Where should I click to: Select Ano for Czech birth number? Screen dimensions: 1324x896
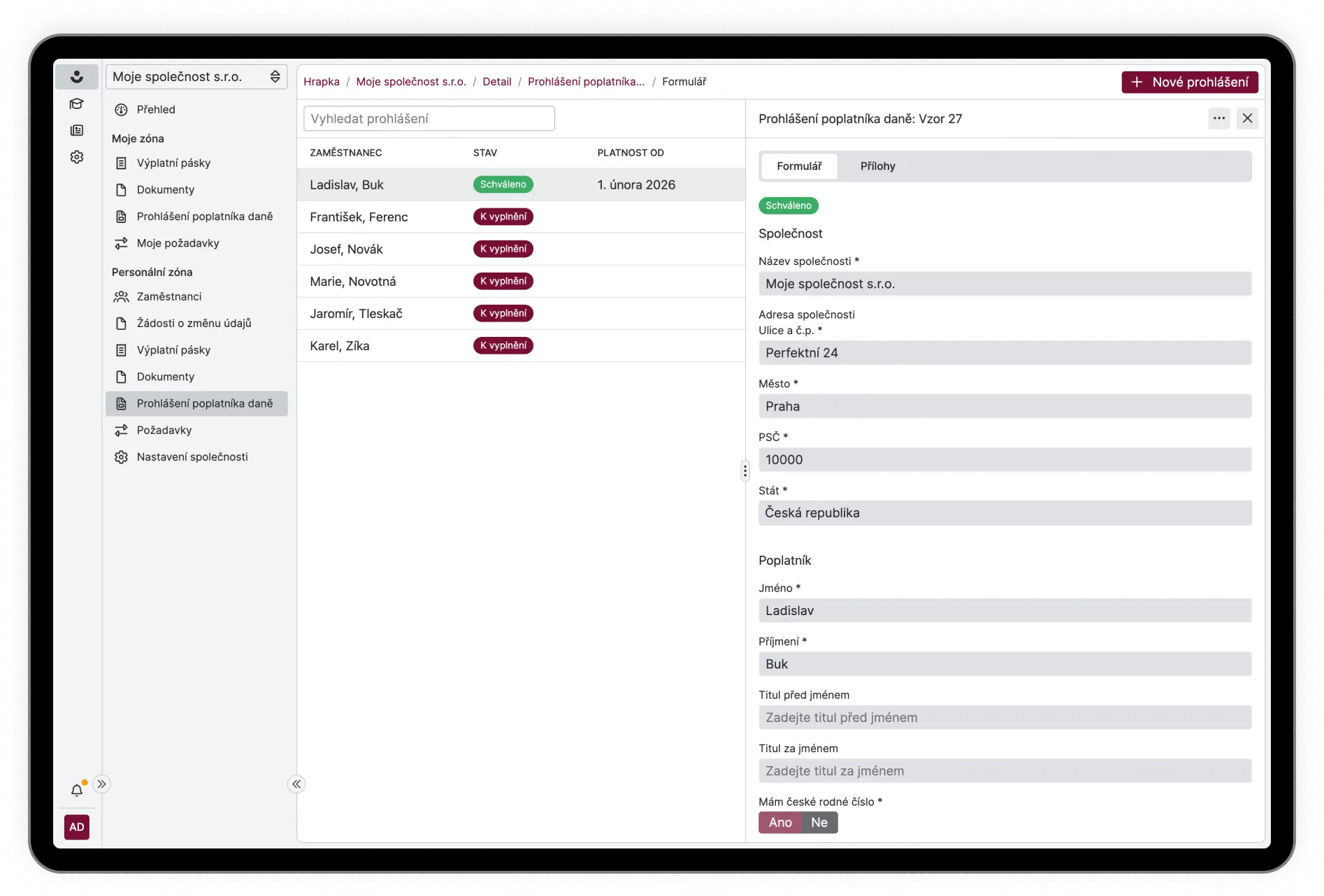(x=780, y=823)
